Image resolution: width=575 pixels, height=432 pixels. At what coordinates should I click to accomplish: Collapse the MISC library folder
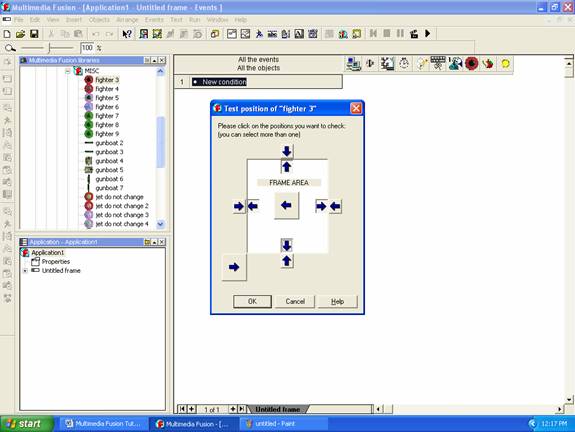point(68,71)
